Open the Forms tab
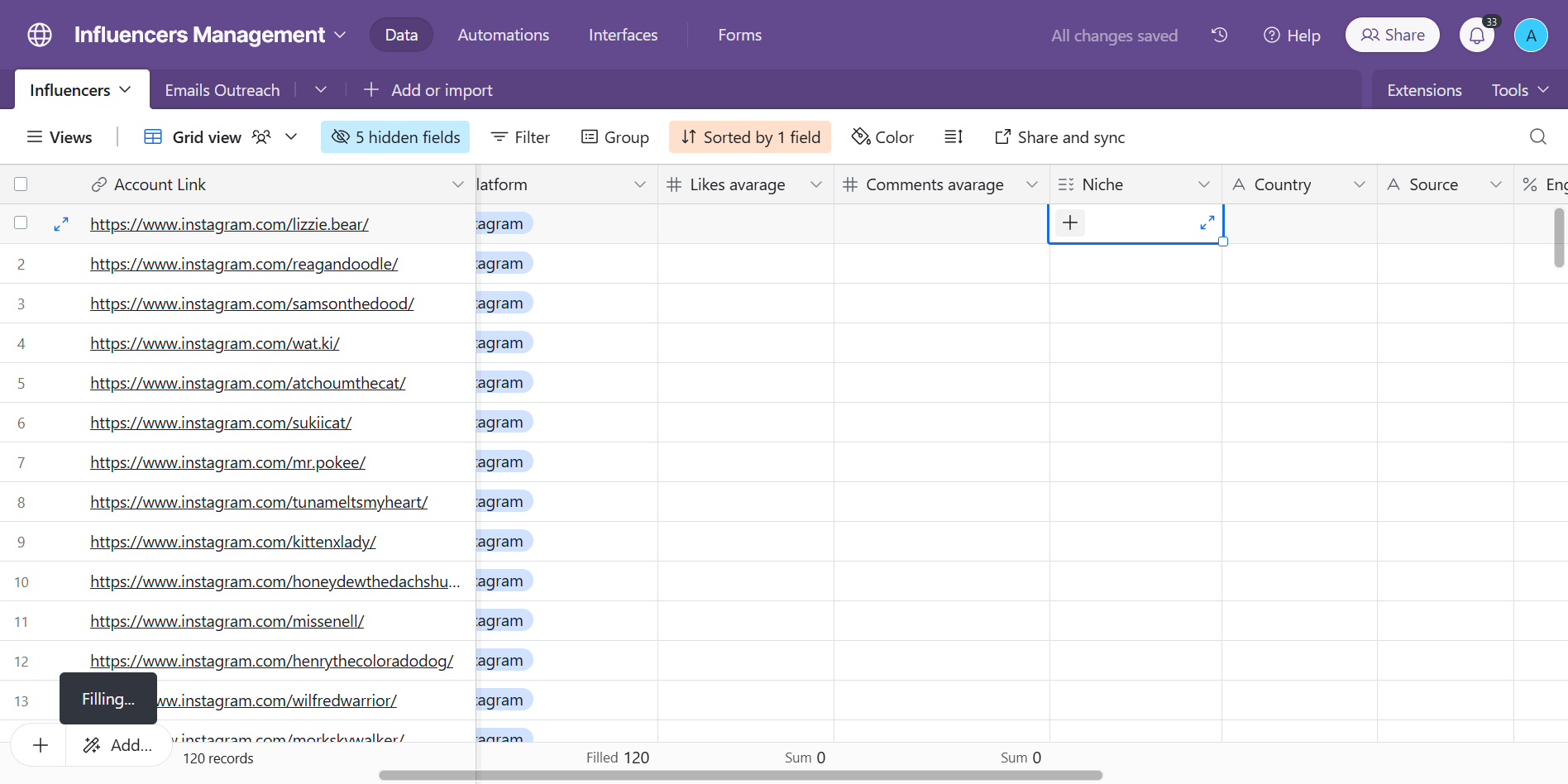1568x784 pixels. [740, 35]
